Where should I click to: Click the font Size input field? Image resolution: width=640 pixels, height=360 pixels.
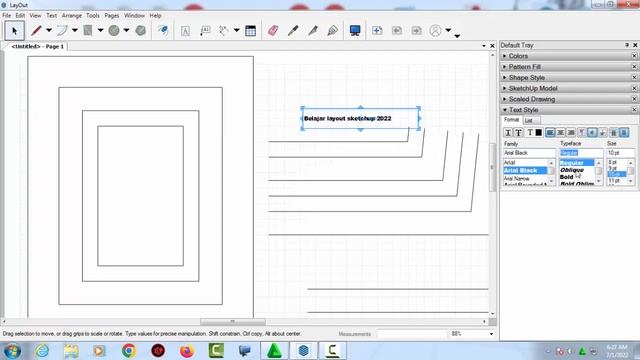pos(620,153)
